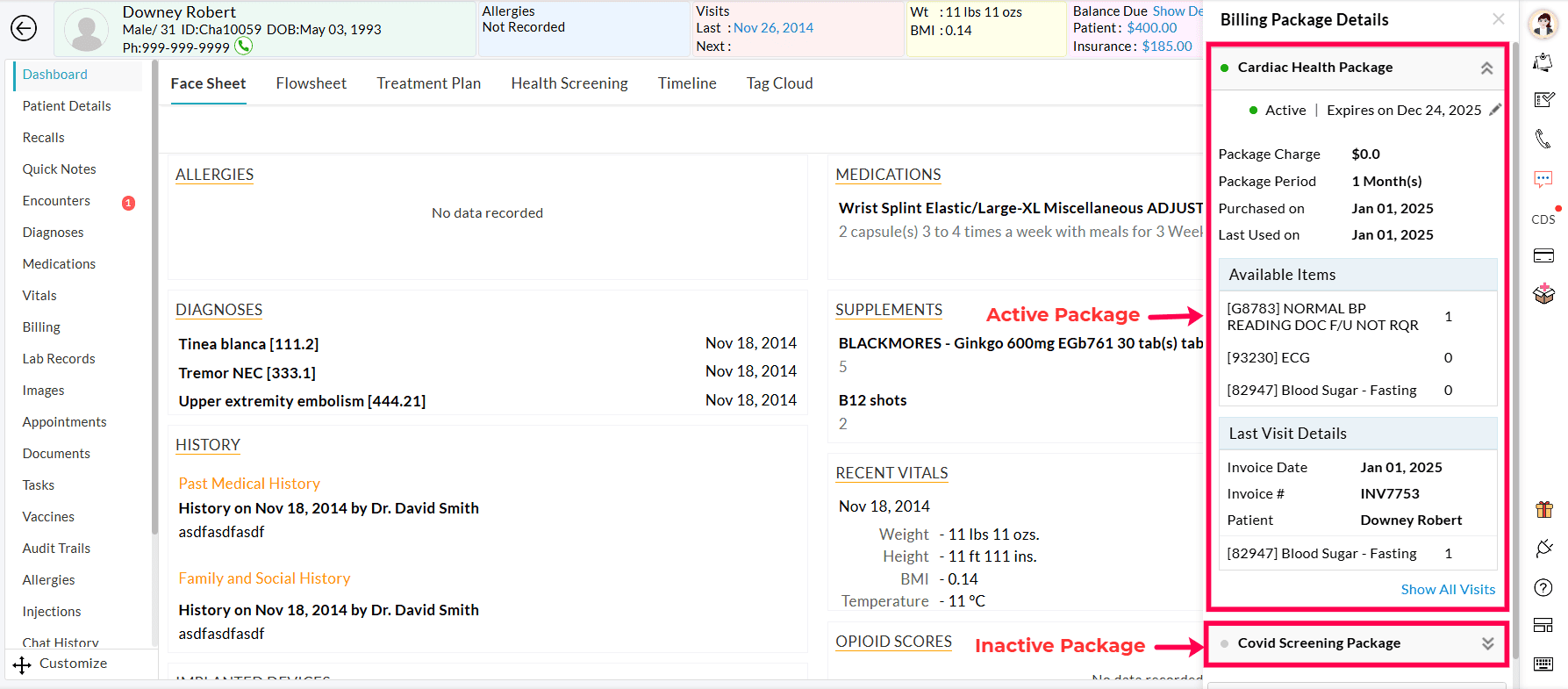This screenshot has width=1568, height=689.
Task: Open the Nov 26, 2014 last visit link
Action: click(773, 28)
